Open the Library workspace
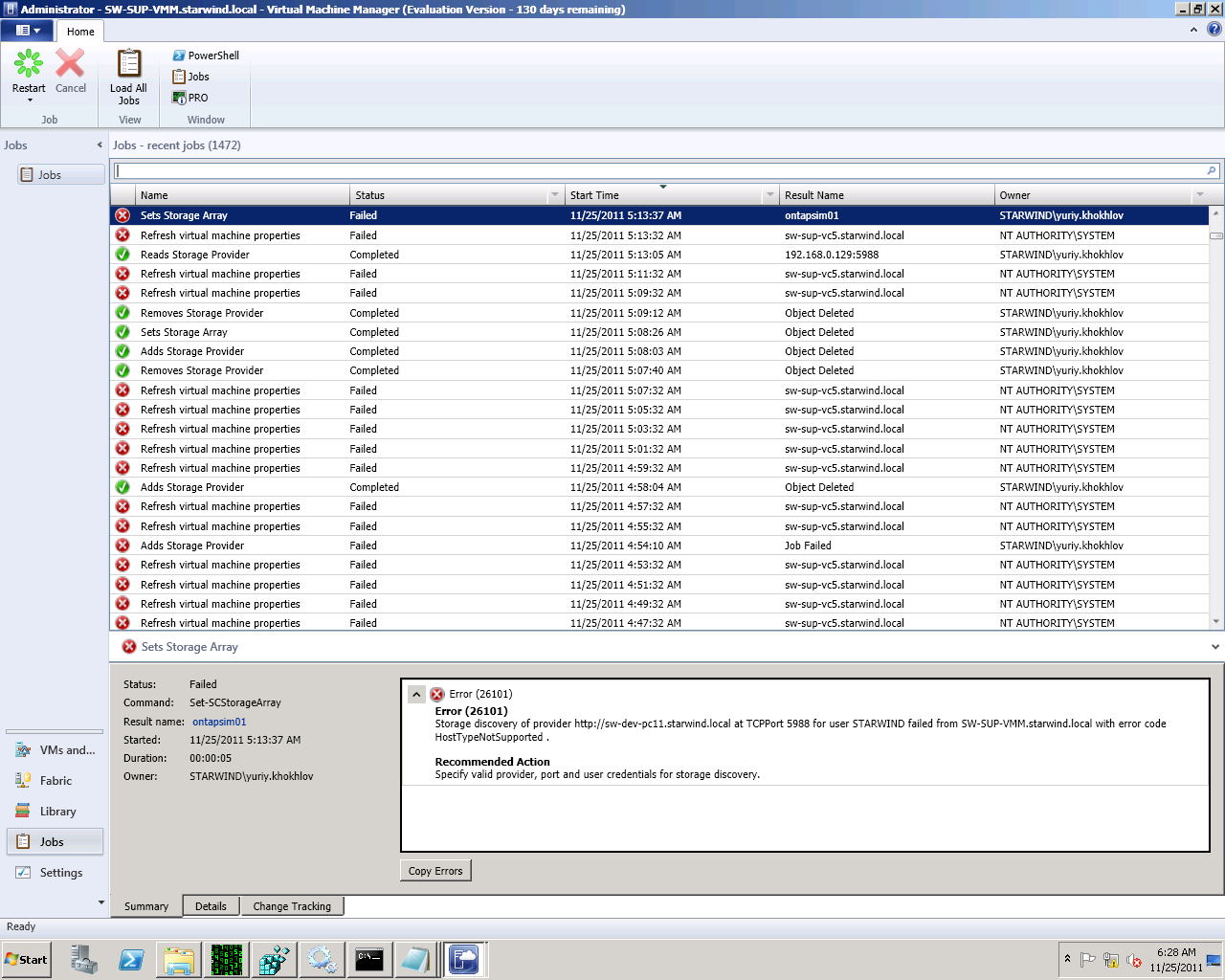This screenshot has width=1225, height=980. (56, 812)
